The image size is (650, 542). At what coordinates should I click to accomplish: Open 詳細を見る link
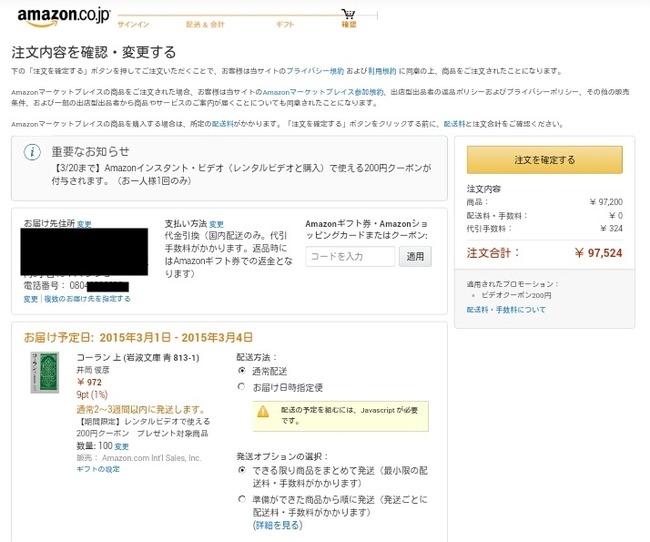(277, 525)
